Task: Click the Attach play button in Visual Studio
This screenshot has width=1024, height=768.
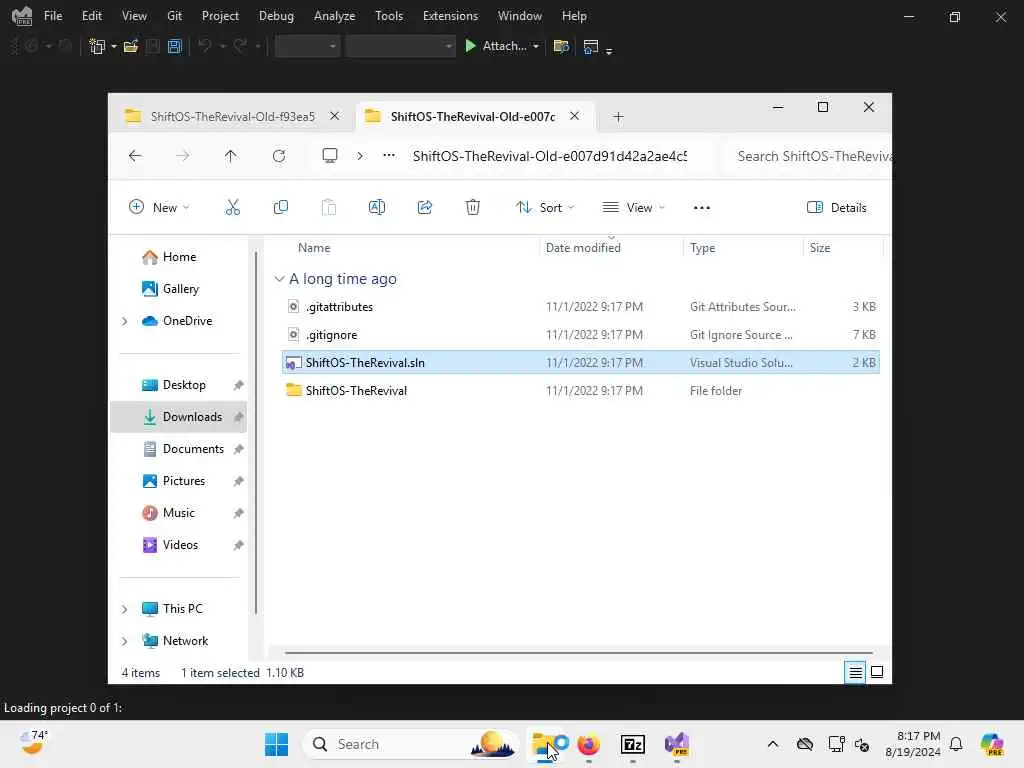Action: [x=496, y=46]
